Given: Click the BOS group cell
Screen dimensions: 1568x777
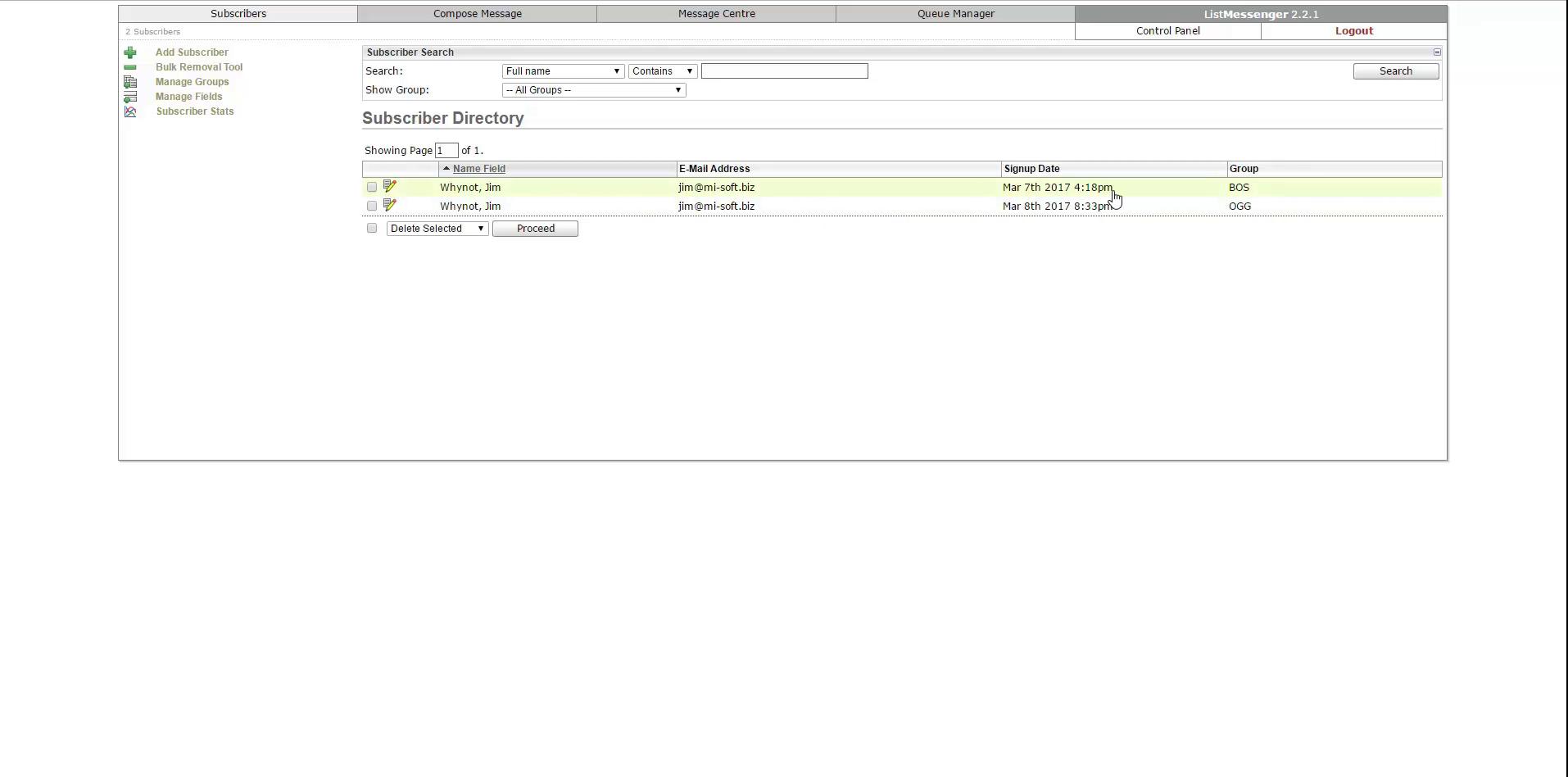Looking at the screenshot, I should click(1239, 188).
